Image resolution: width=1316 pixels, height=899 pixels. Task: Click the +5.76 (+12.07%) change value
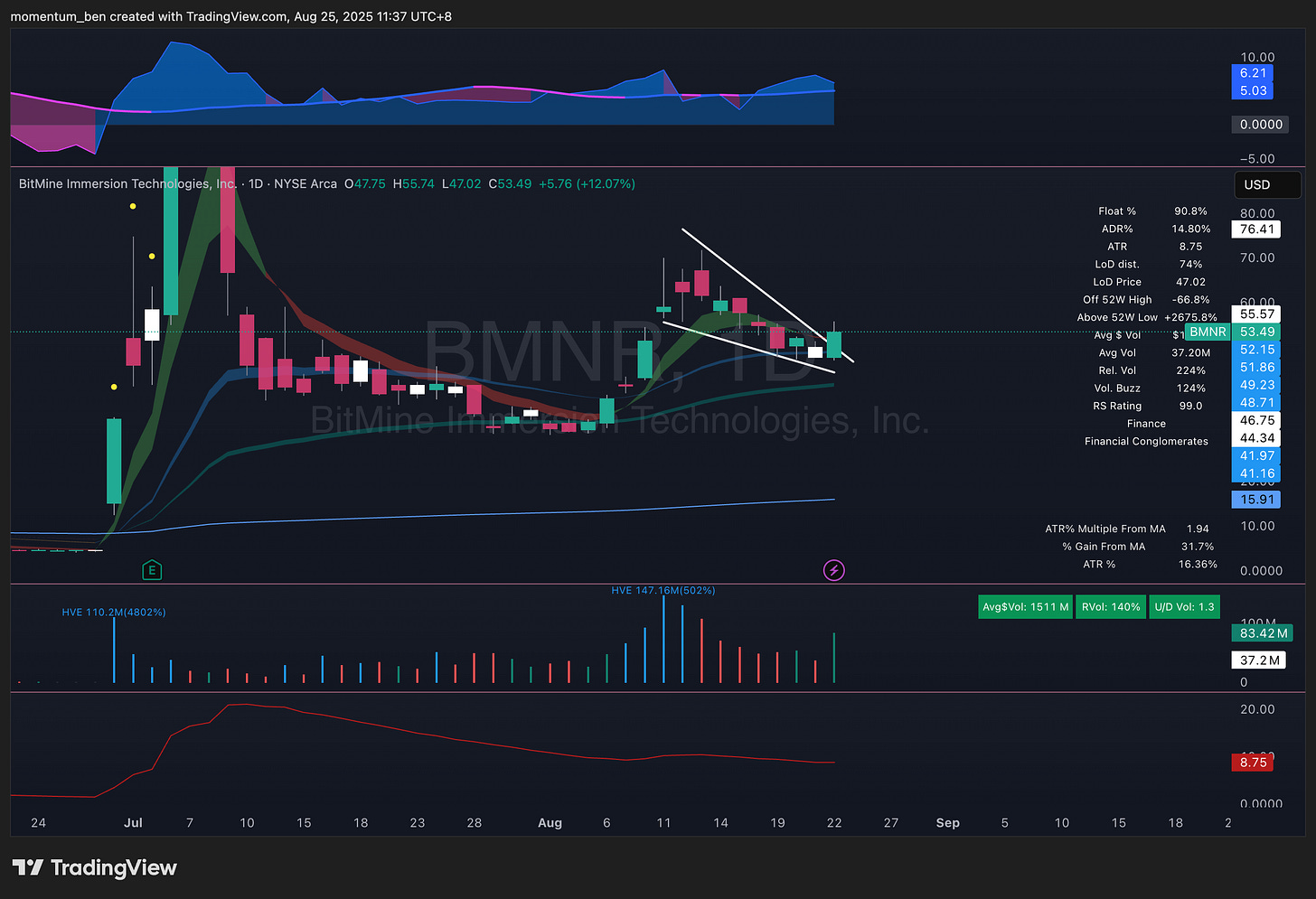587,184
